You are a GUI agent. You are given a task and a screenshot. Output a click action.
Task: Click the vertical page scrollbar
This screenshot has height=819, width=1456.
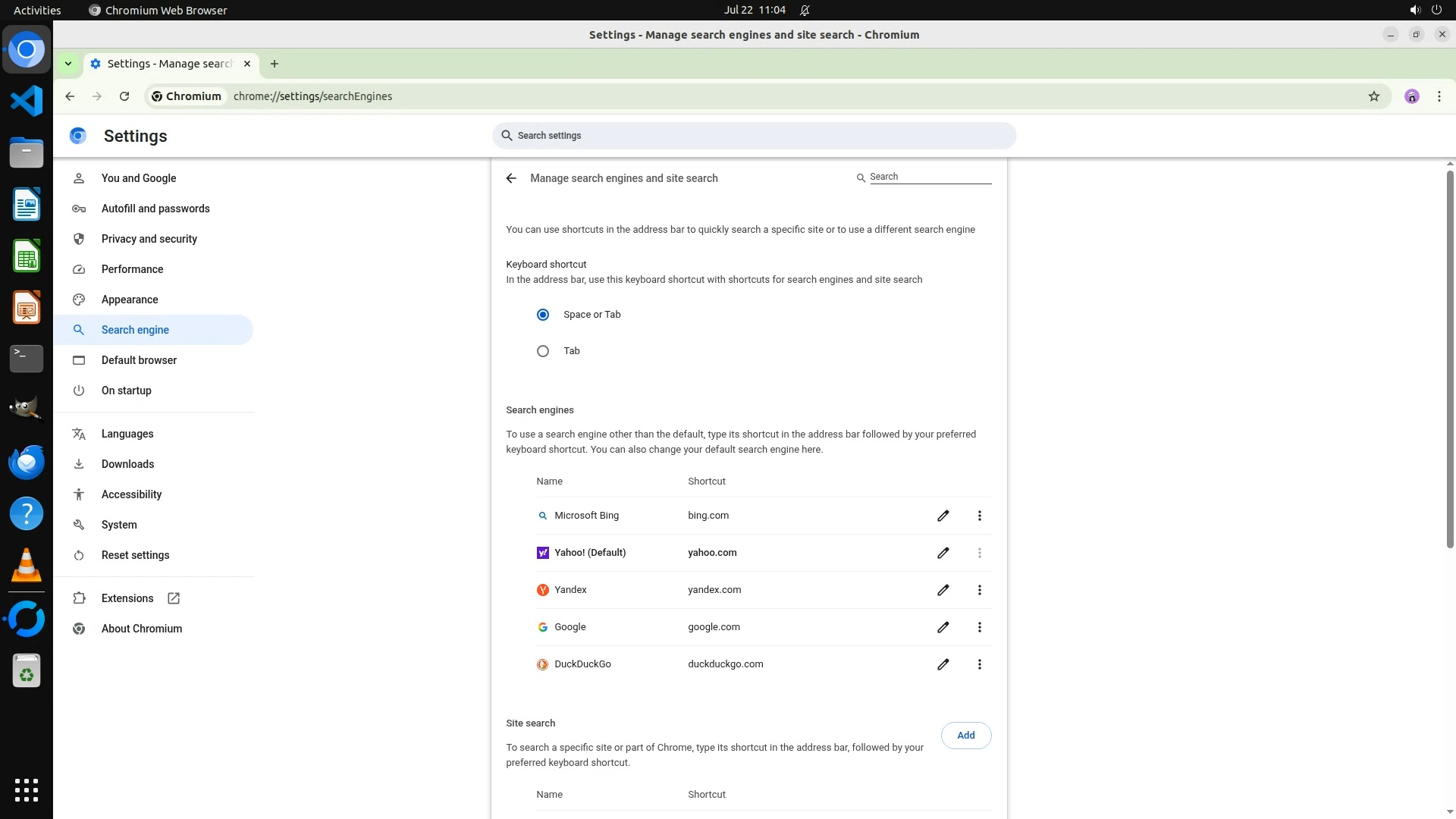pos(1449,356)
